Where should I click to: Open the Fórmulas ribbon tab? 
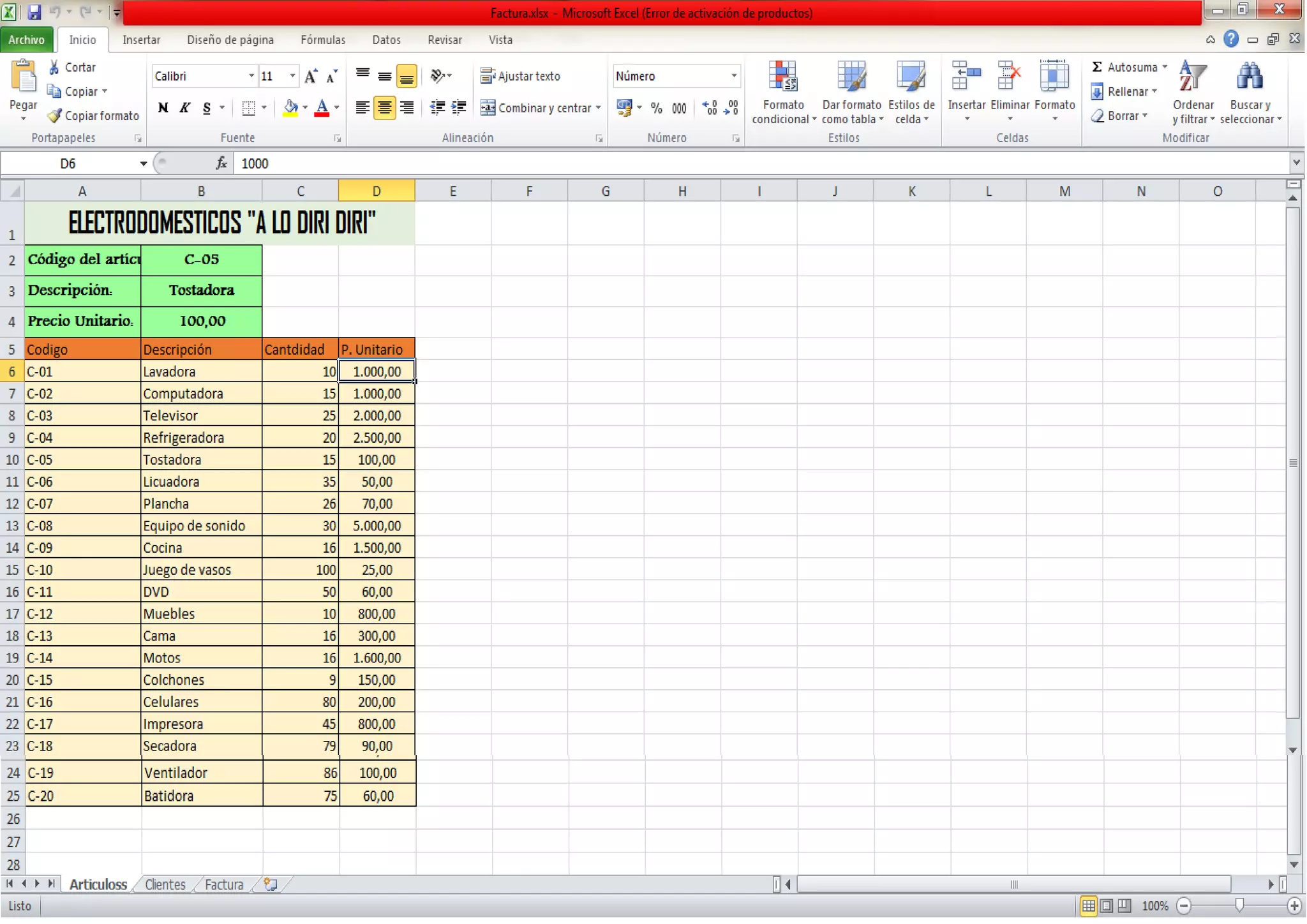(322, 40)
